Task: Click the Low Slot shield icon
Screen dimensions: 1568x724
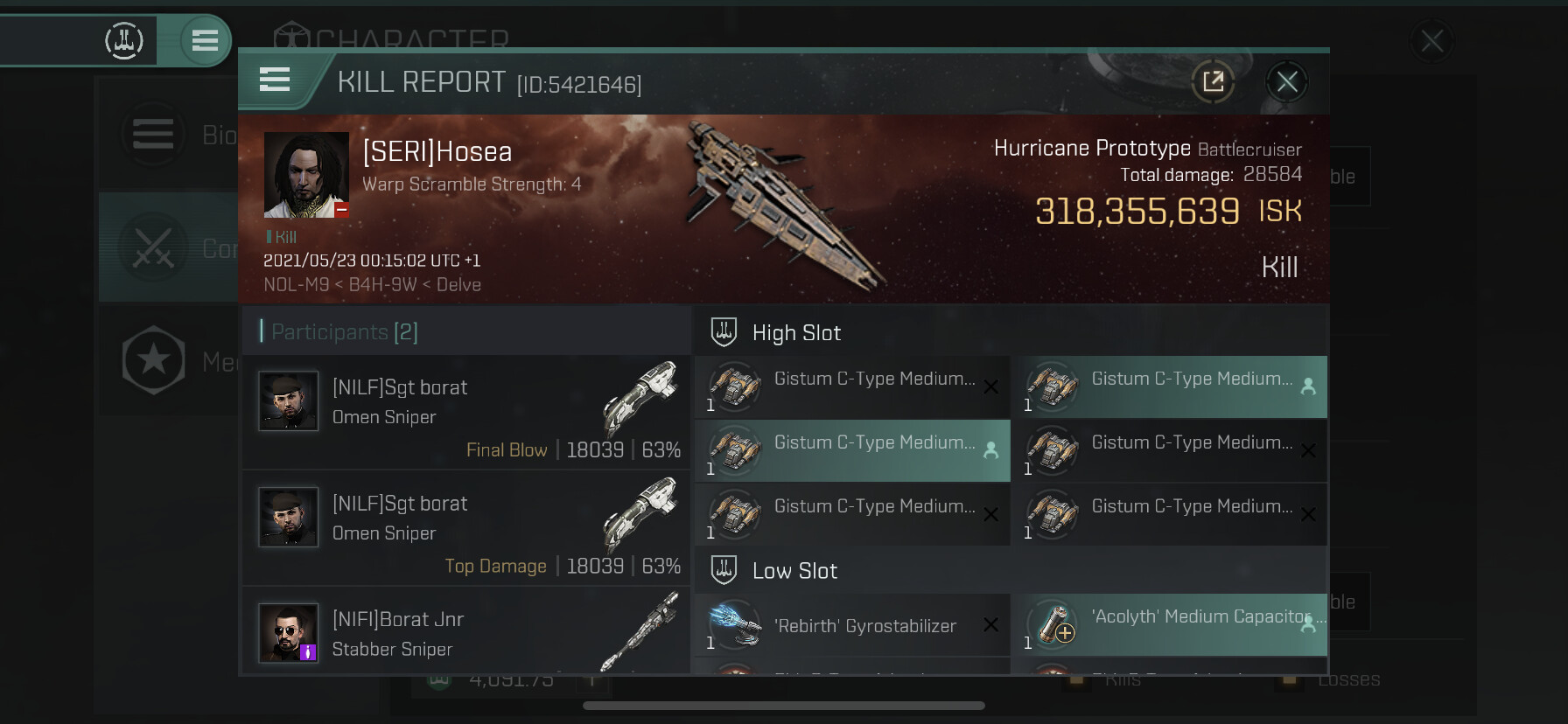Action: (724, 570)
